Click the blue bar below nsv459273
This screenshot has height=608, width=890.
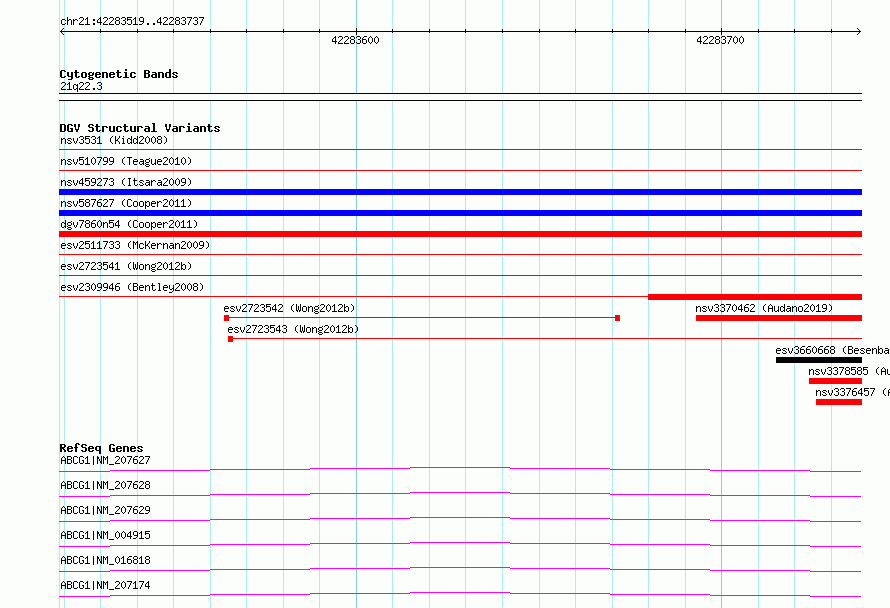pos(460,192)
